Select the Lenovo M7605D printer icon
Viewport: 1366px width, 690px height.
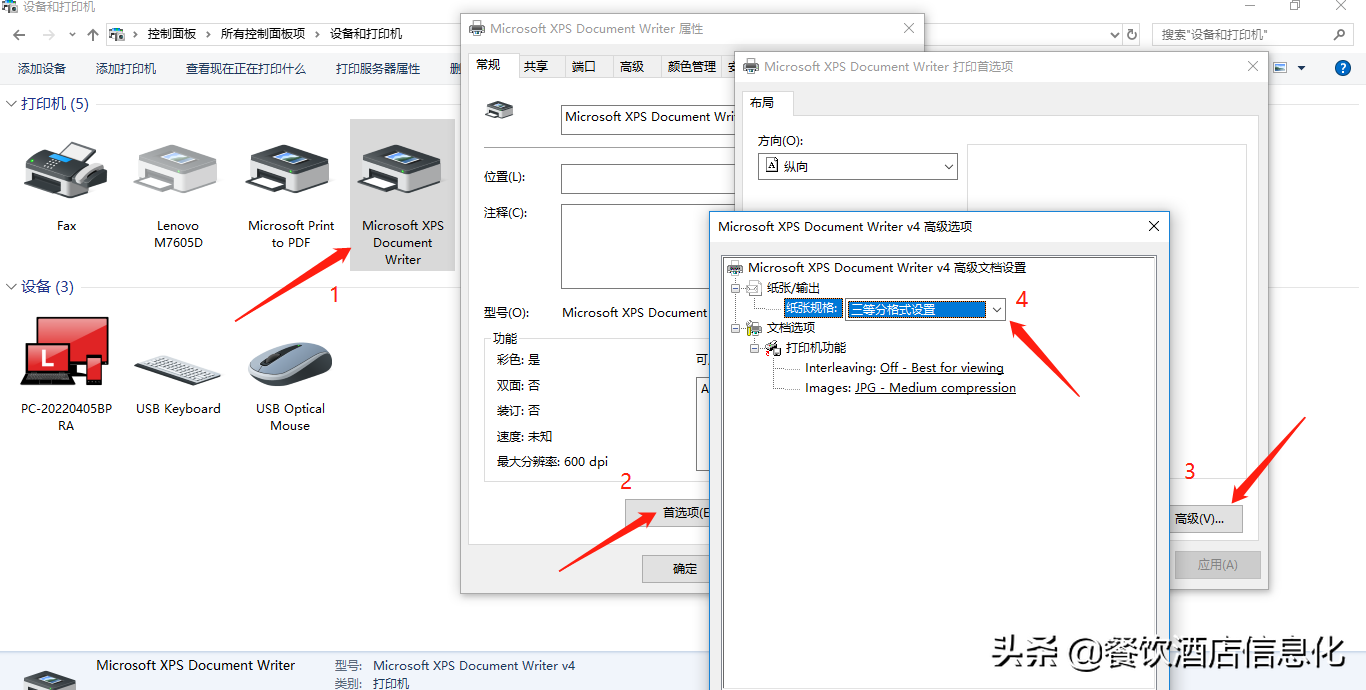tap(178, 171)
